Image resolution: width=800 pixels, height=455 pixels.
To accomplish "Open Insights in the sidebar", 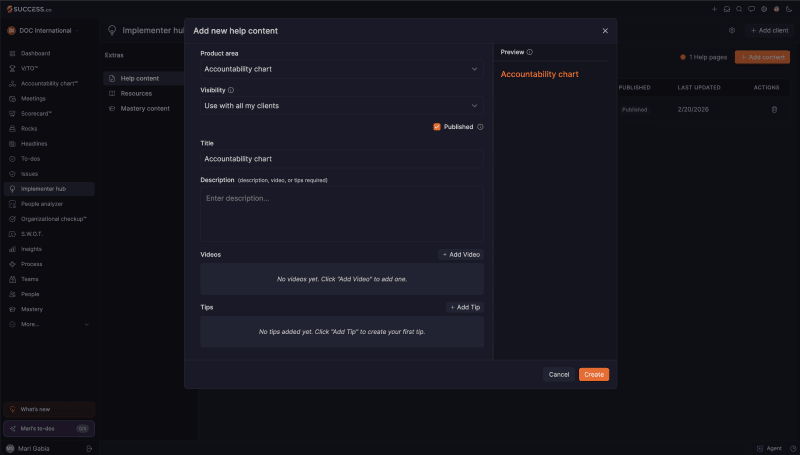I will point(49,249).
